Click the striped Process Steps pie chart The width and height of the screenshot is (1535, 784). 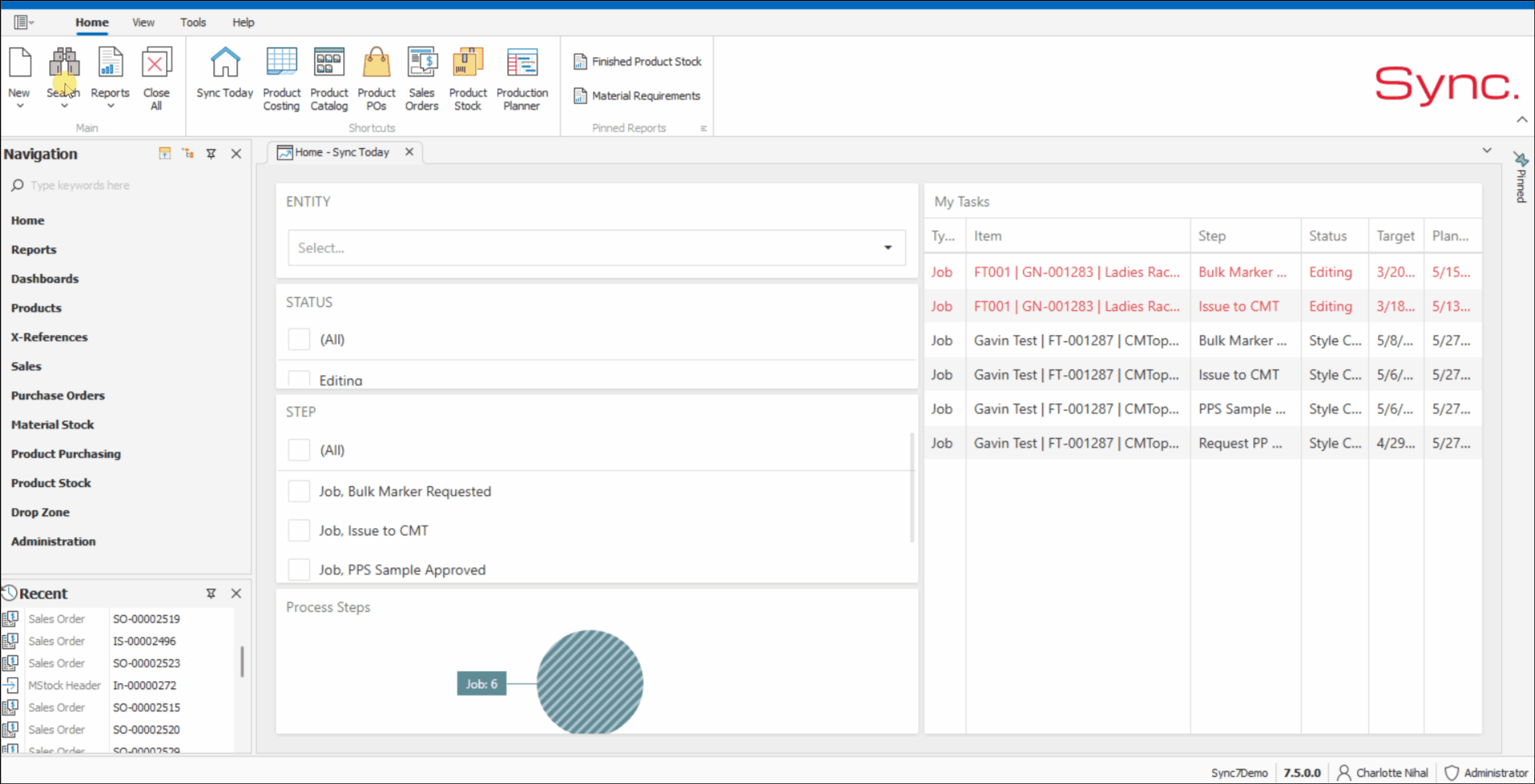point(590,681)
